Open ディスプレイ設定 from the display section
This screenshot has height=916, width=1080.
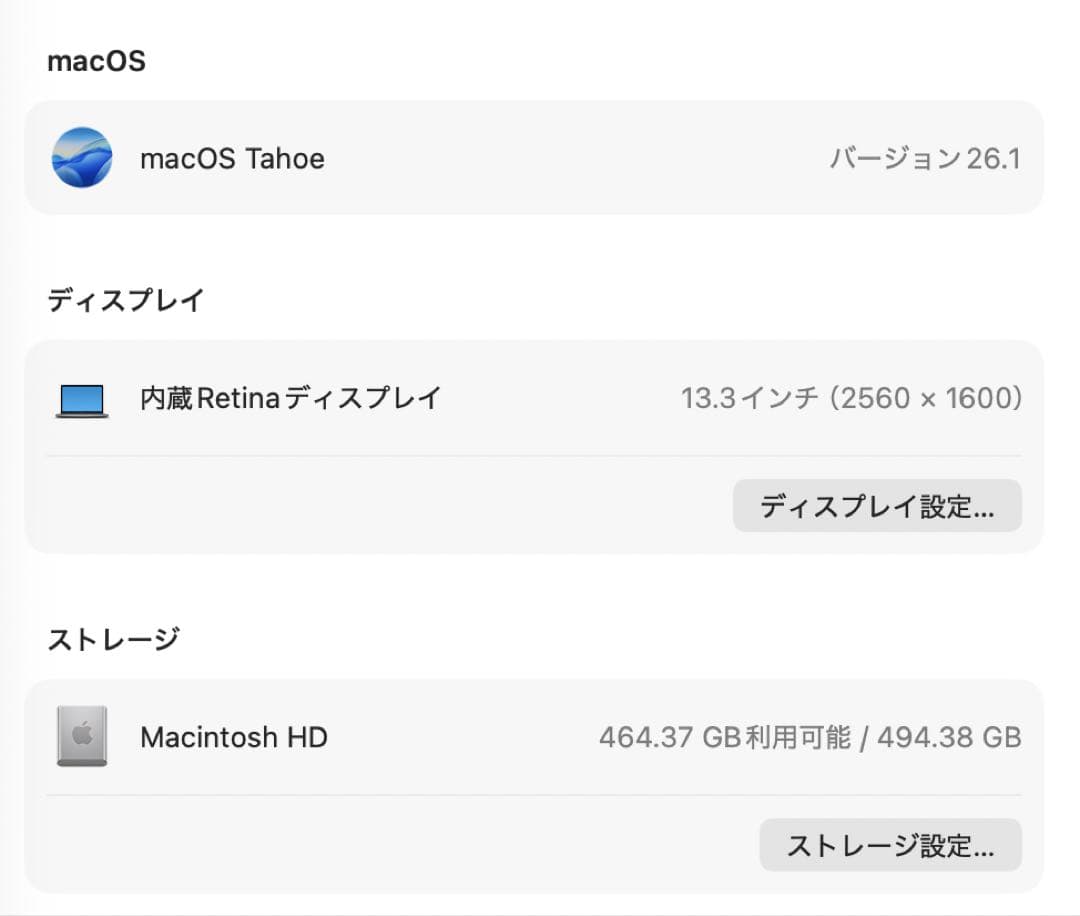877,506
